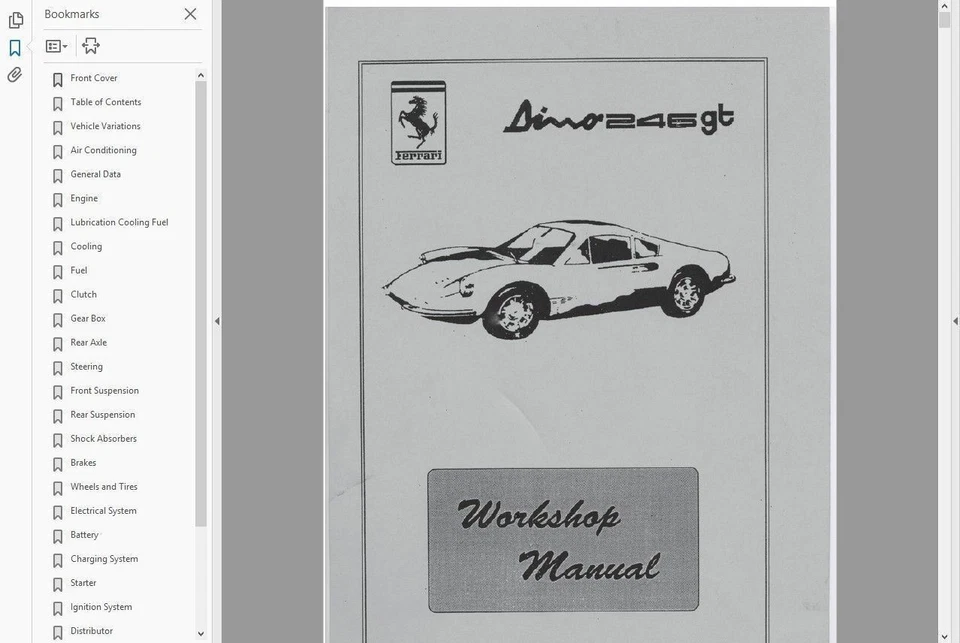Select the Electrical System bookmark
This screenshot has height=643, width=960.
103,511
